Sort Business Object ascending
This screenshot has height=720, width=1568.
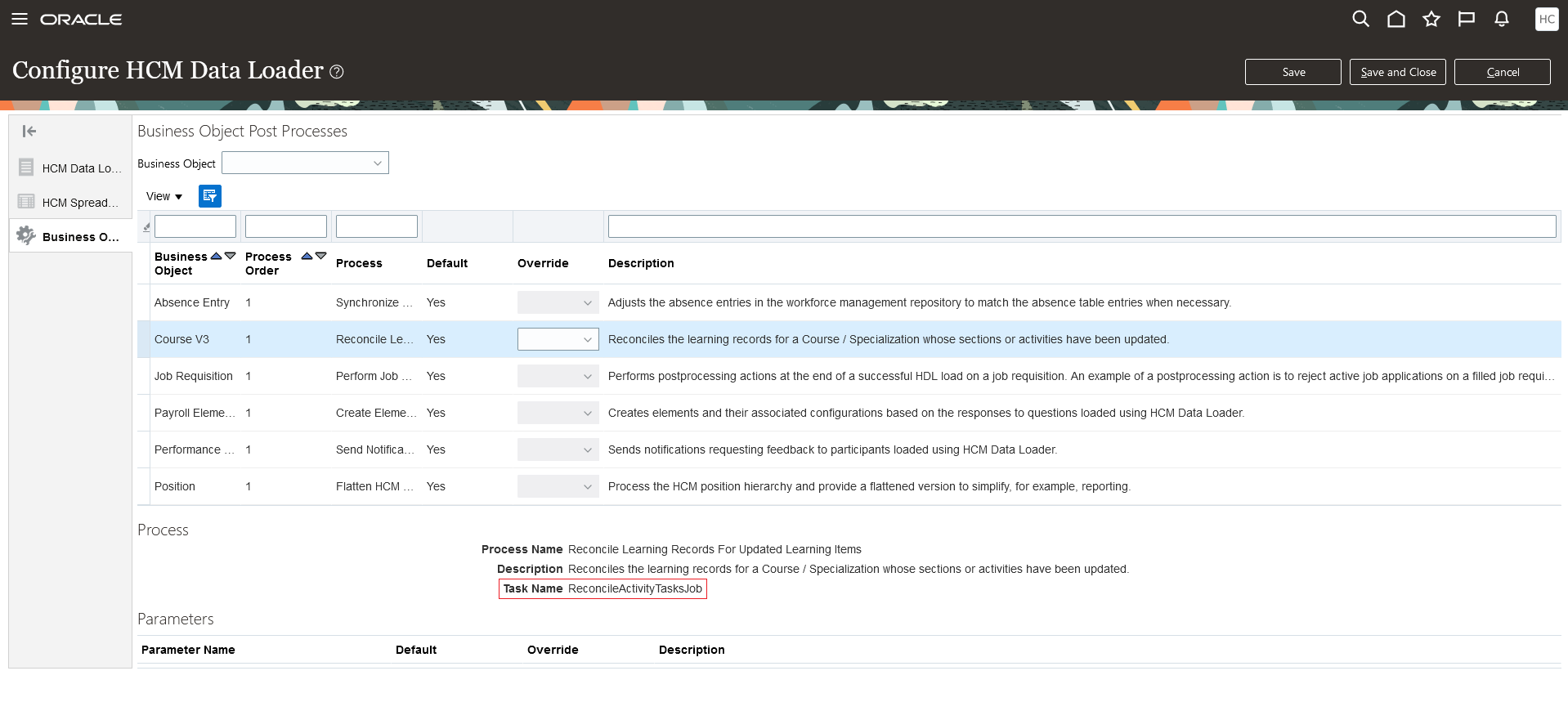(x=217, y=256)
